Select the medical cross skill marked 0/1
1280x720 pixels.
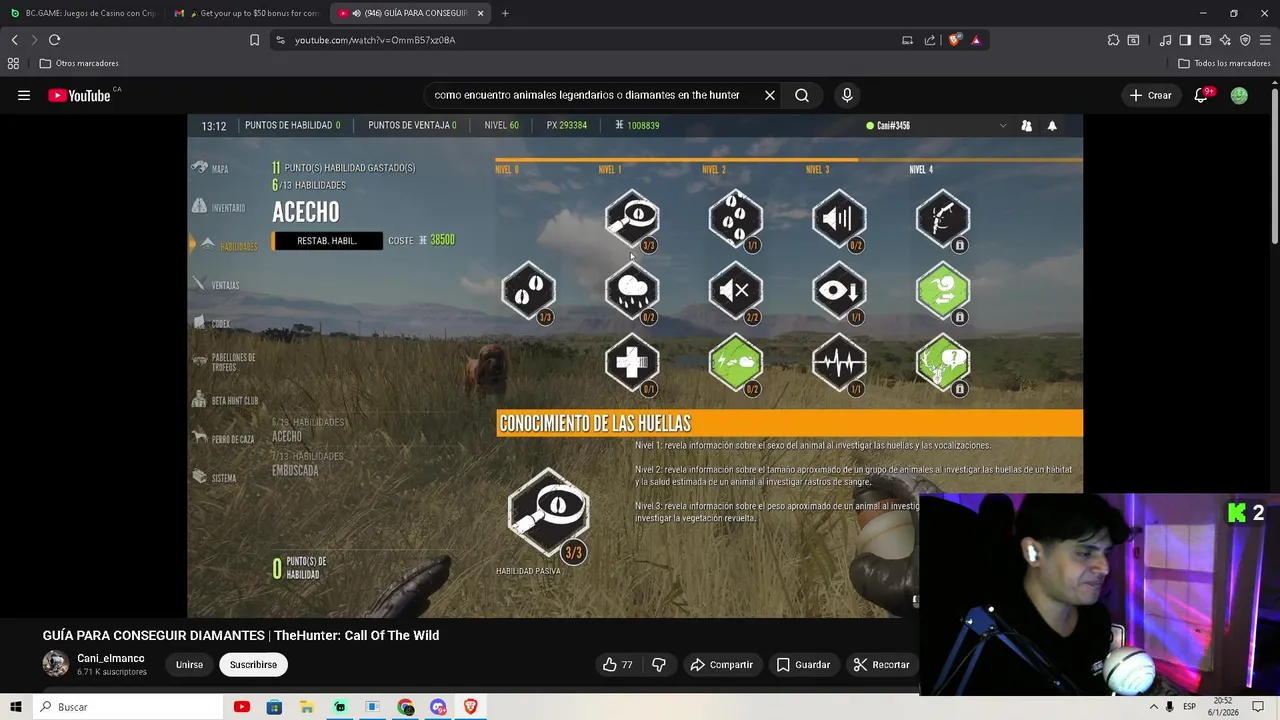tap(632, 362)
